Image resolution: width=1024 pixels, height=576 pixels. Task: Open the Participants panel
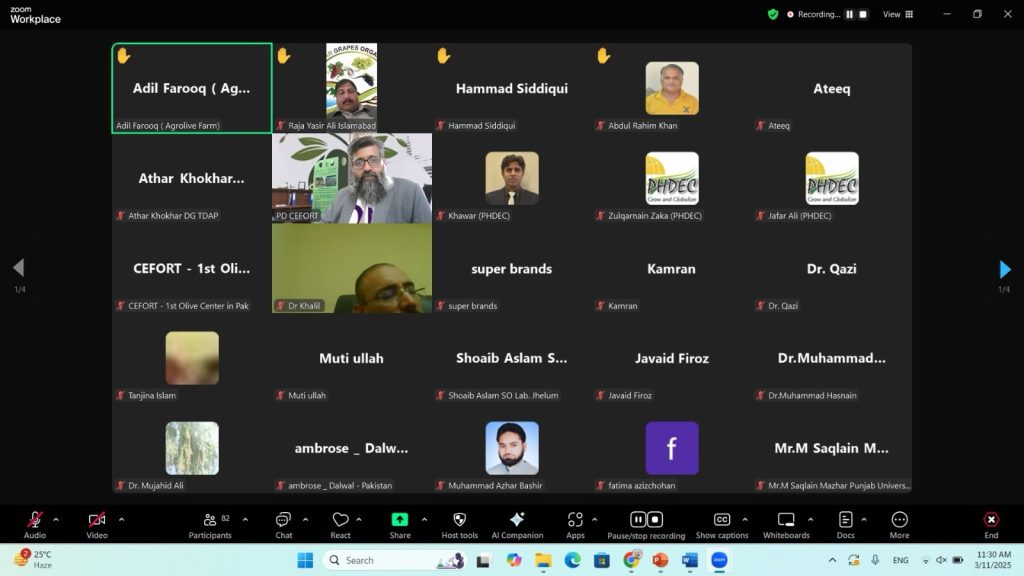point(210,524)
